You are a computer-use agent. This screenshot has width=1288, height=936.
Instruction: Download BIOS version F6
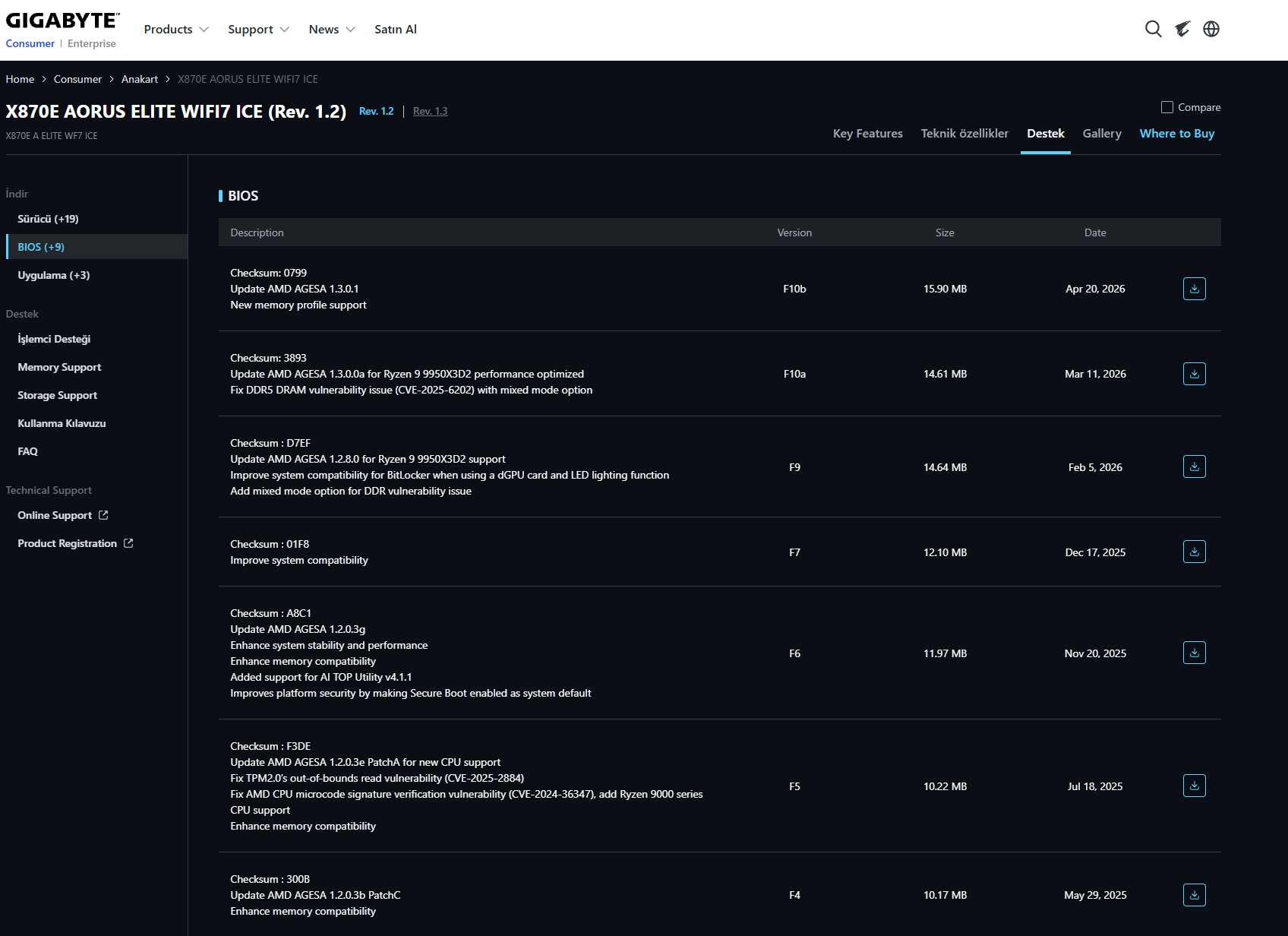1195,653
